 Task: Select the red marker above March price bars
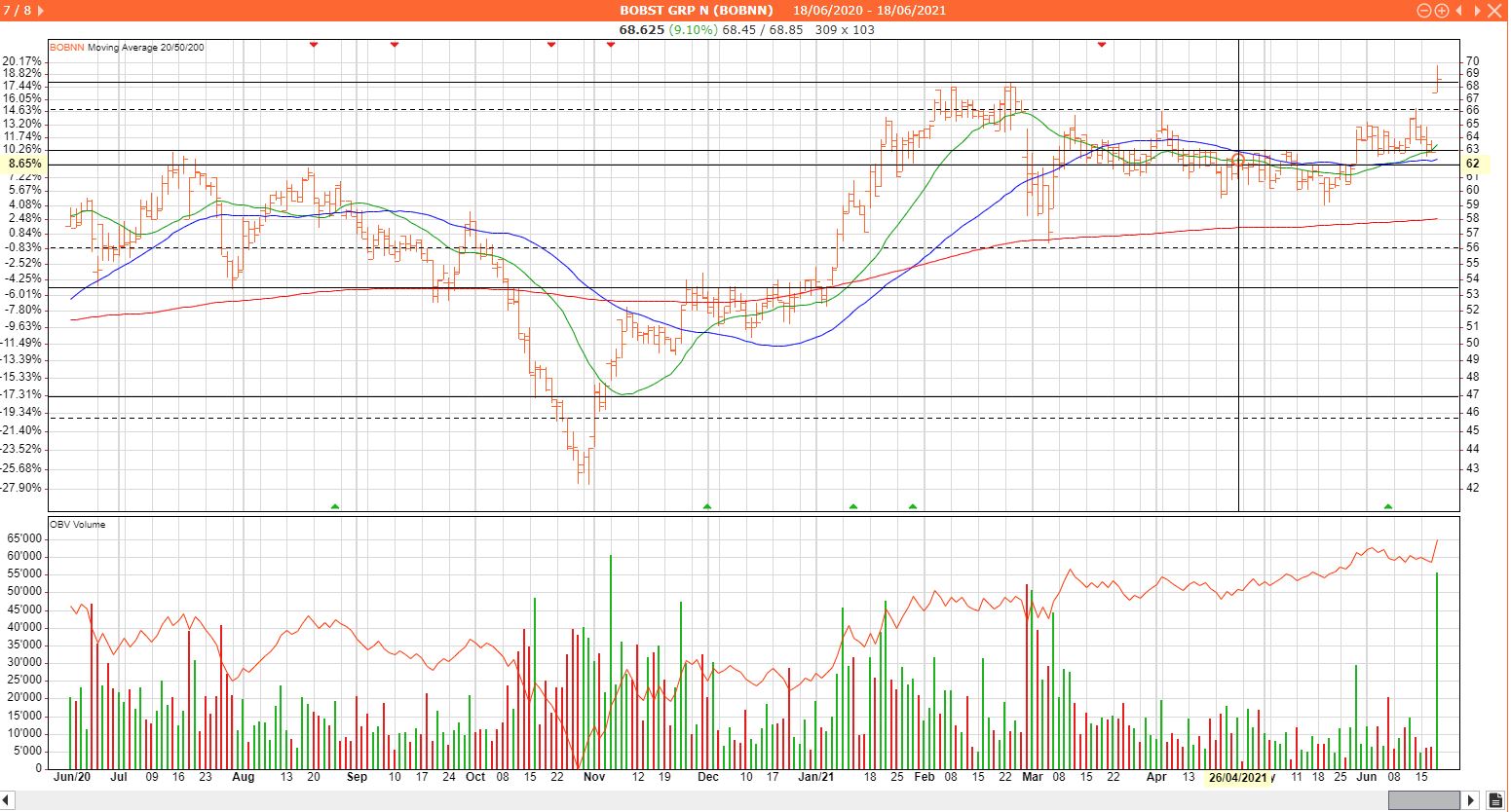point(1102,45)
